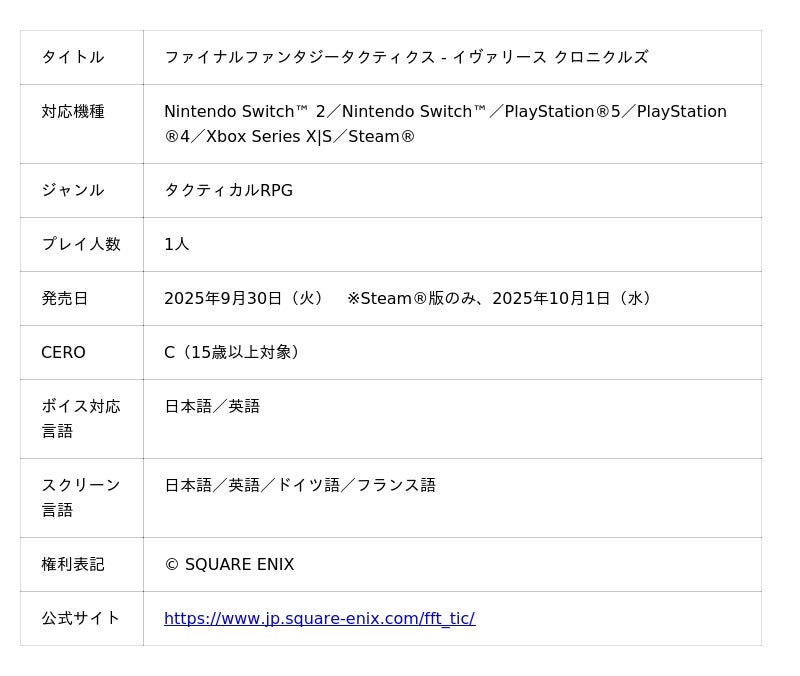Click the Nintendo Switch platforms list text

coord(445,123)
